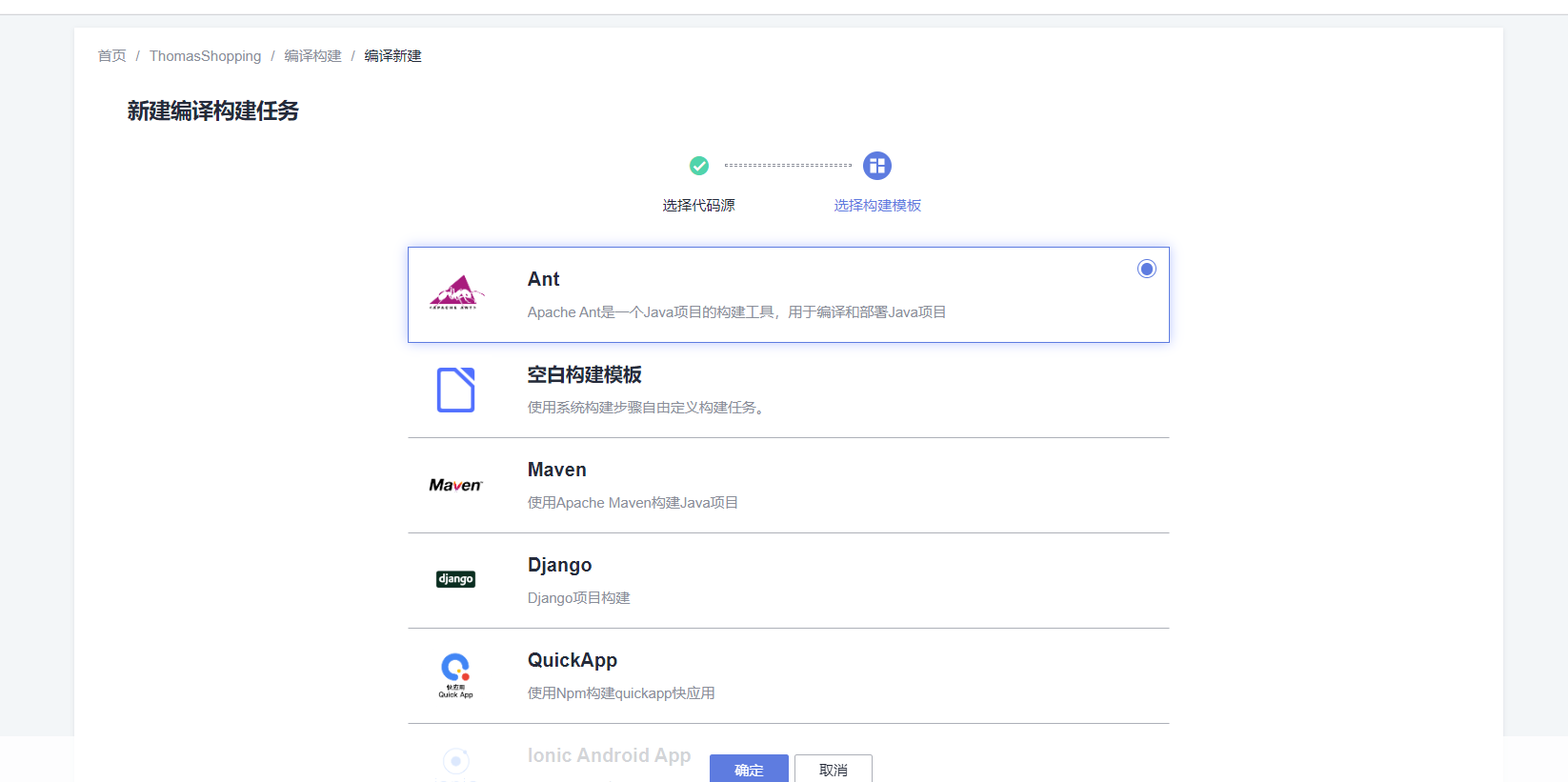The height and width of the screenshot is (782, 1568).
Task: Click description '使用Npm构建quickapp快应用'
Action: coord(621,693)
